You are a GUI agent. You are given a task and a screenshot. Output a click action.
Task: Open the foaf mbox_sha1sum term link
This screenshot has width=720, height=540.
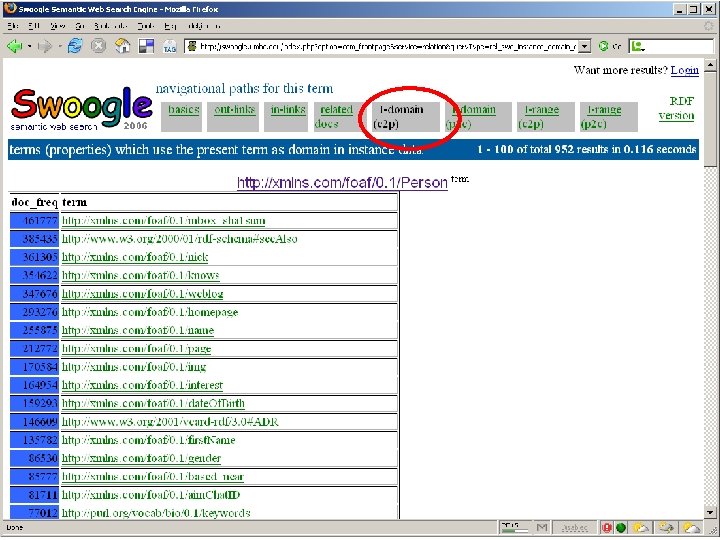[163, 221]
